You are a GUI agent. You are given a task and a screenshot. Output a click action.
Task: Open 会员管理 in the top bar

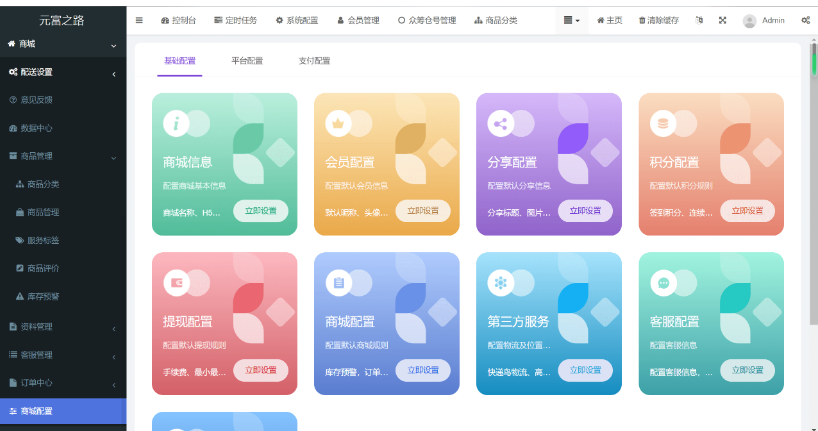point(358,20)
